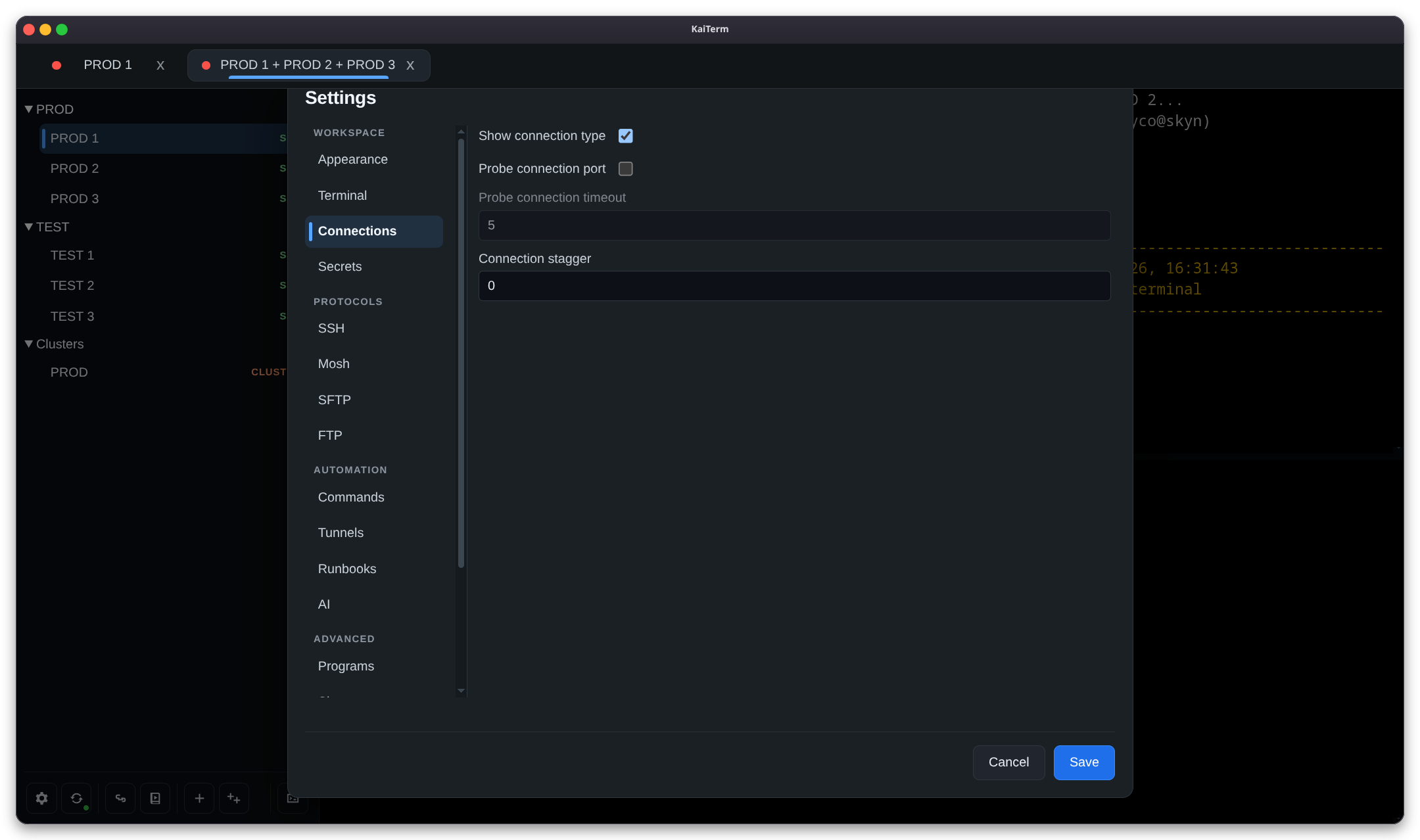The image size is (1420, 840).
Task: Close the PROD 1 + PROD 2 + PROD 3 tab
Action: coord(410,65)
